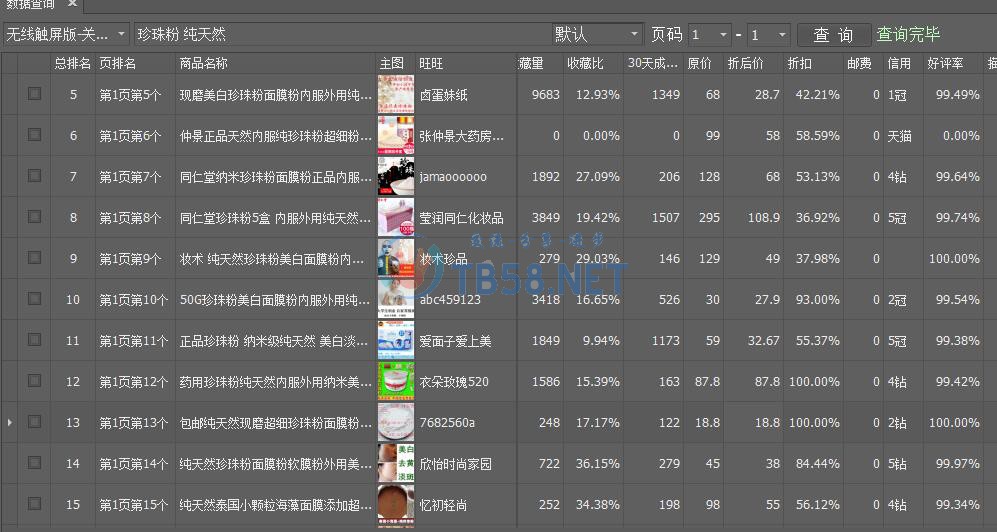Click the 好评率 column header
The image size is (997, 532).
(945, 63)
